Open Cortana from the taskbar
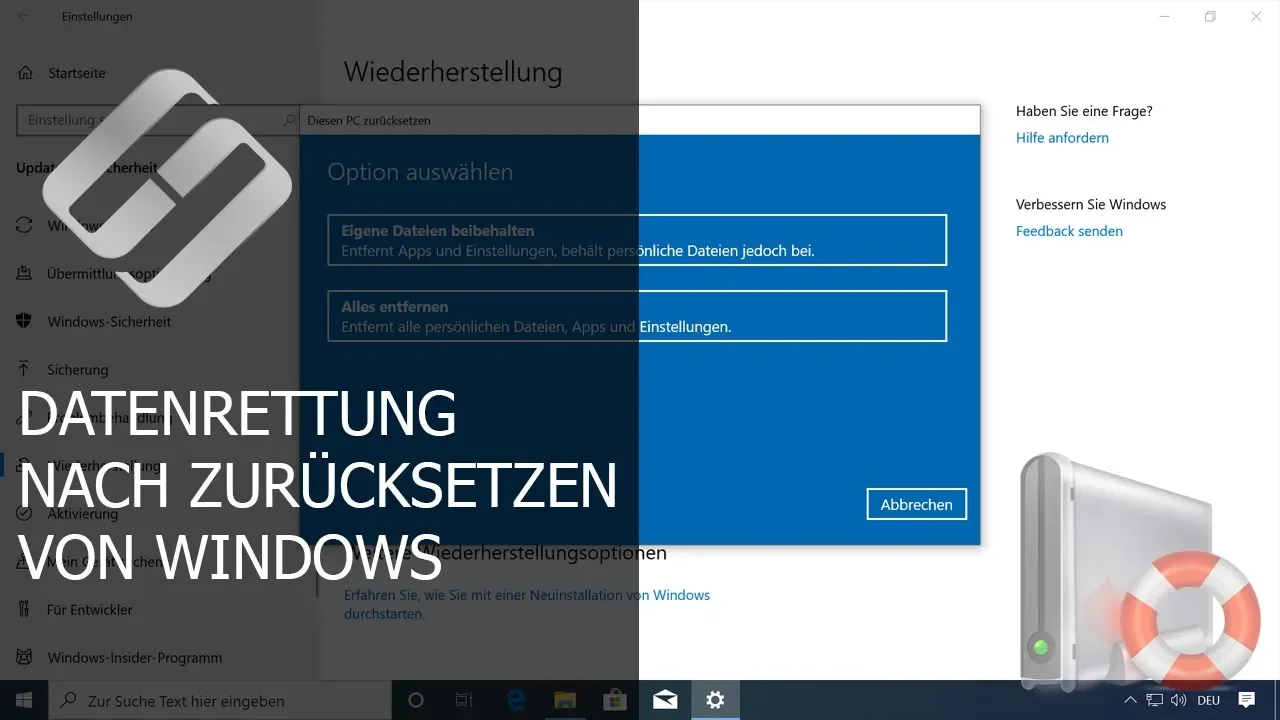Screen dimensions: 1280x720 coord(416,700)
